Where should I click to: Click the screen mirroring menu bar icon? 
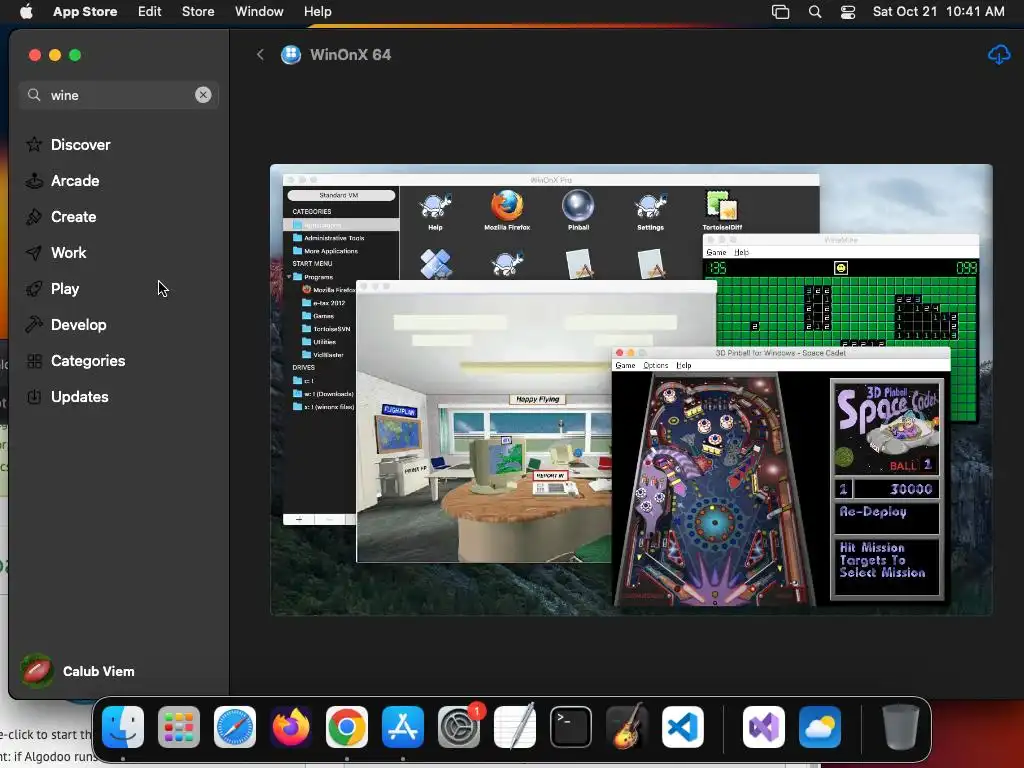(780, 11)
